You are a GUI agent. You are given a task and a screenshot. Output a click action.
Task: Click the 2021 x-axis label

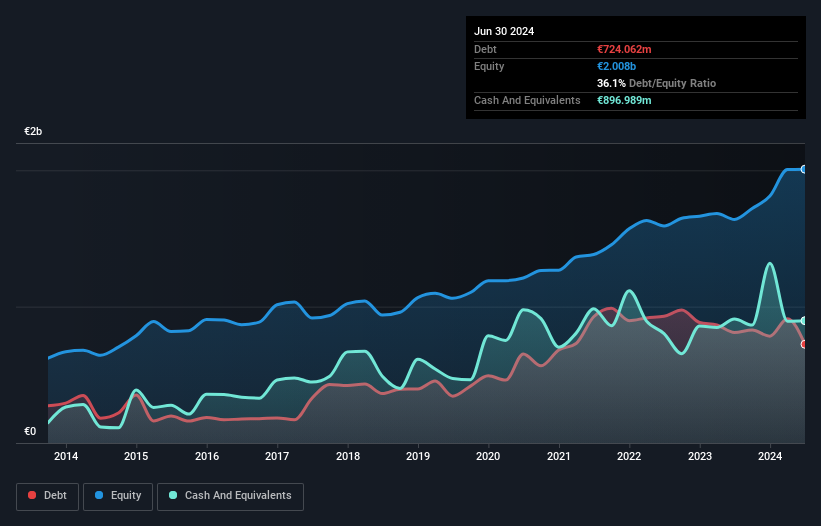[559, 456]
